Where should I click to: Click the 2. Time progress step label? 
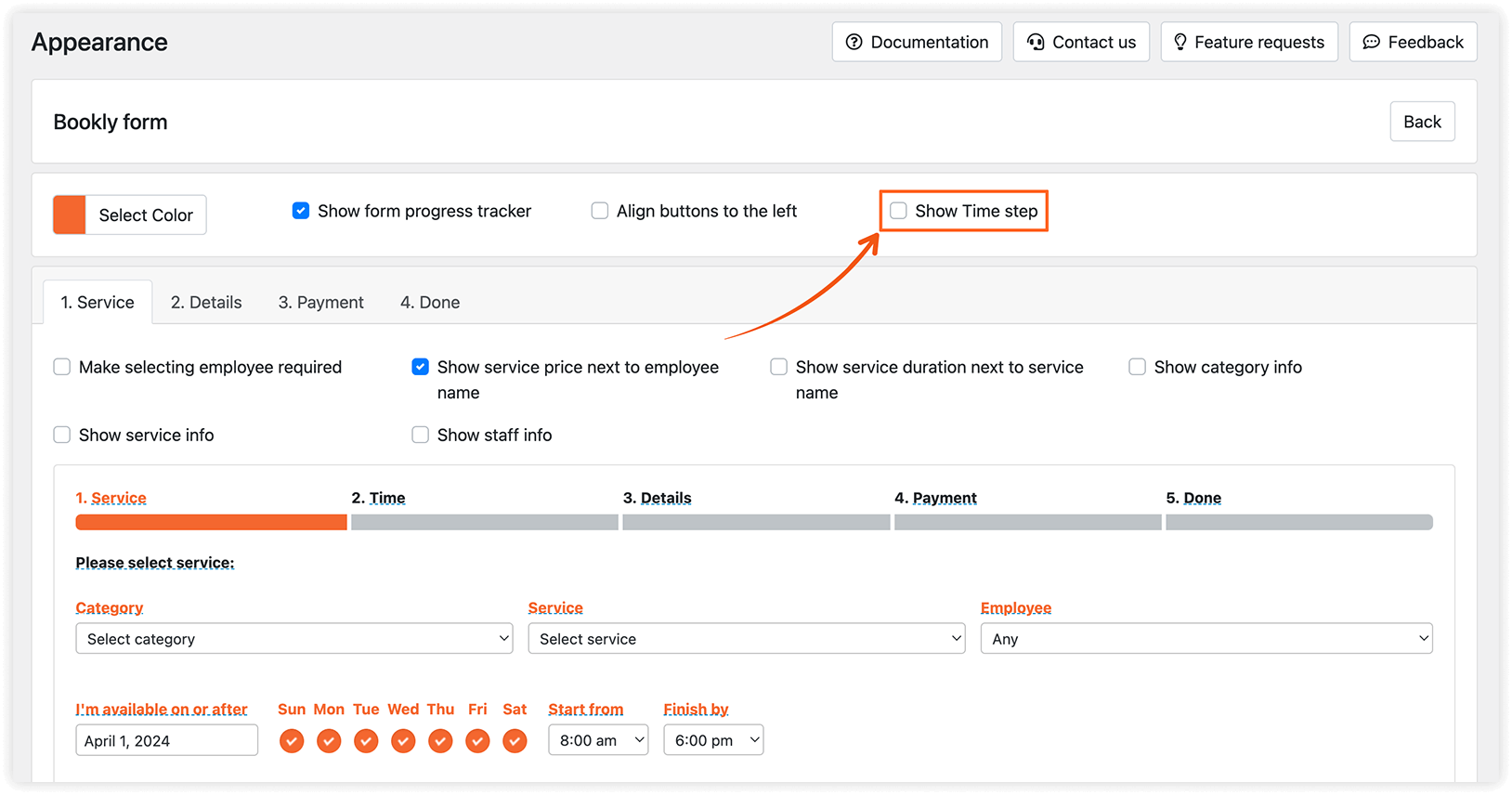coord(378,498)
